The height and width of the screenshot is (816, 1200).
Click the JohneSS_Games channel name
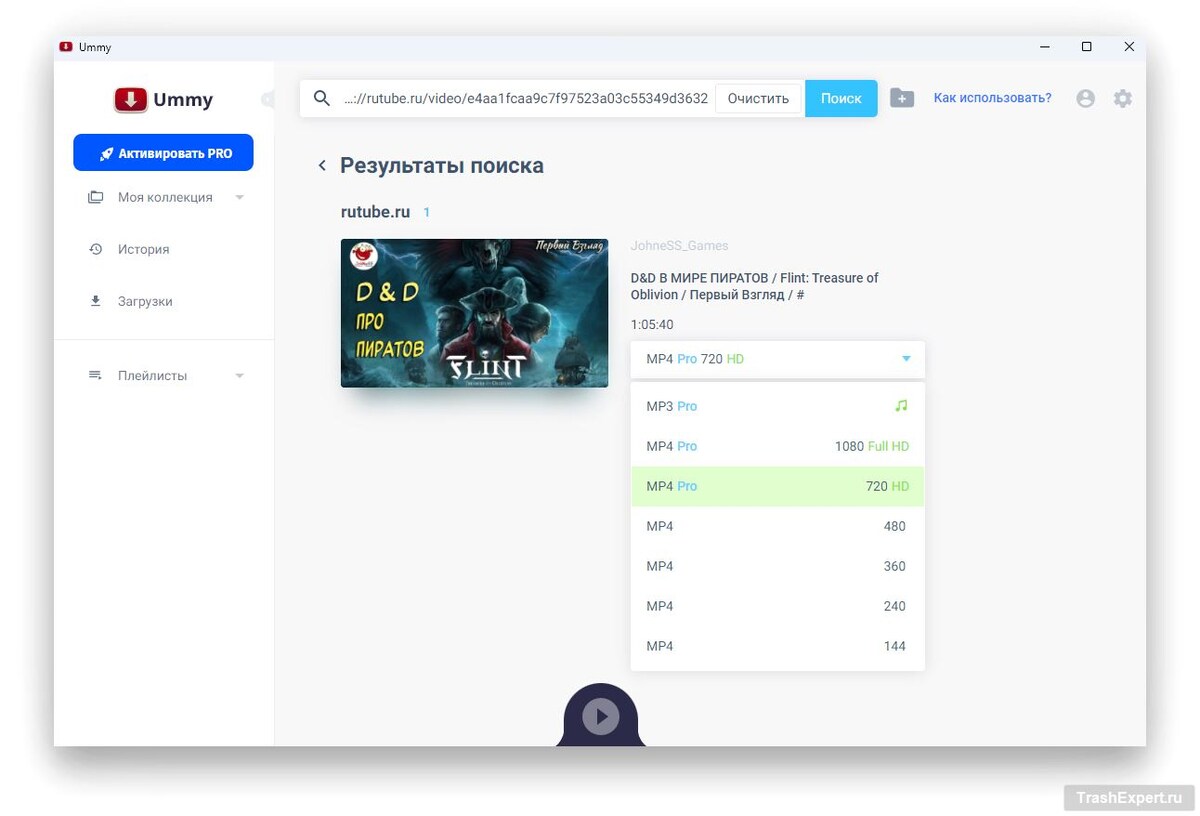(679, 246)
